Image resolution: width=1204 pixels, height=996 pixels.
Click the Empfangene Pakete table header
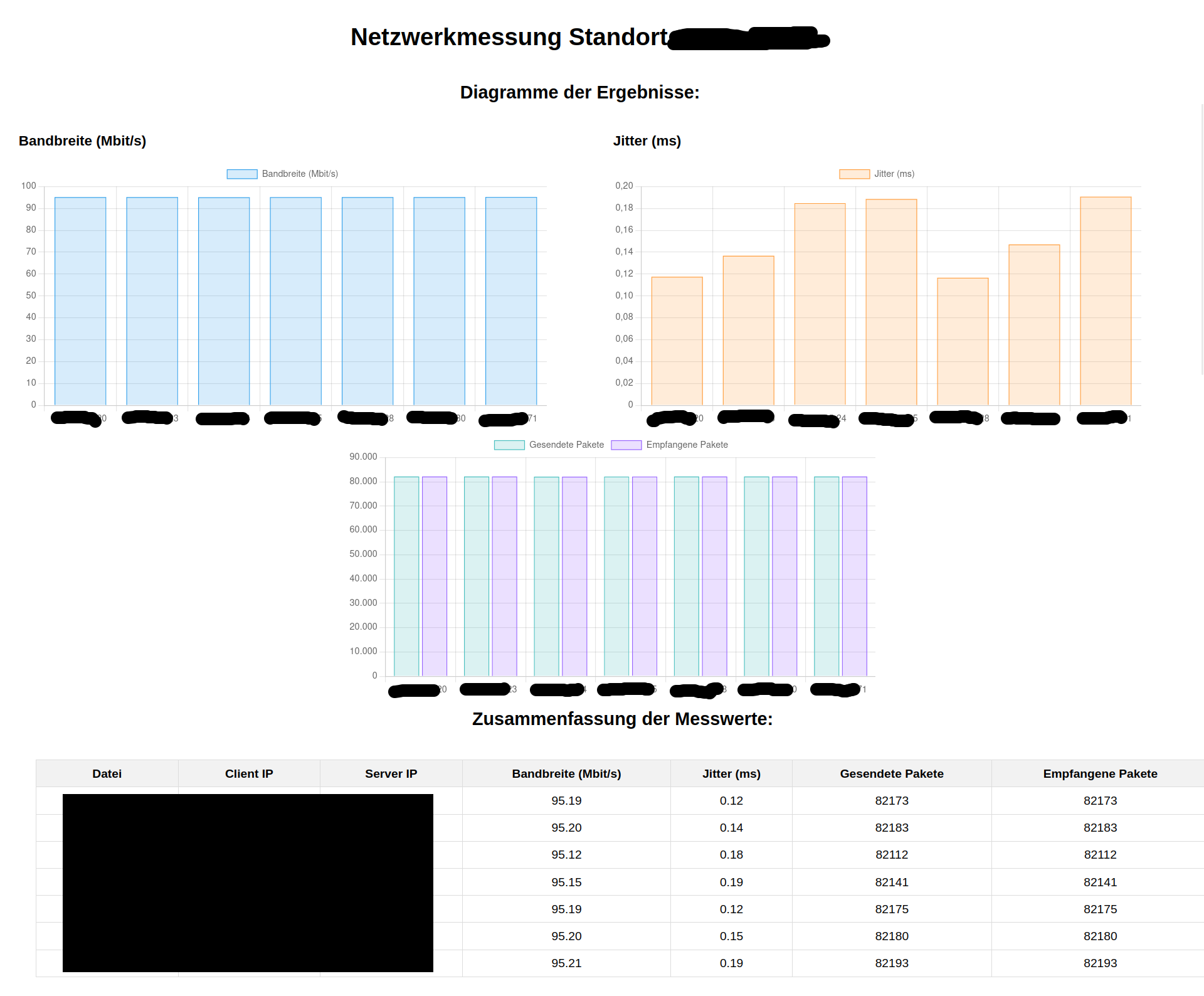tap(1100, 774)
